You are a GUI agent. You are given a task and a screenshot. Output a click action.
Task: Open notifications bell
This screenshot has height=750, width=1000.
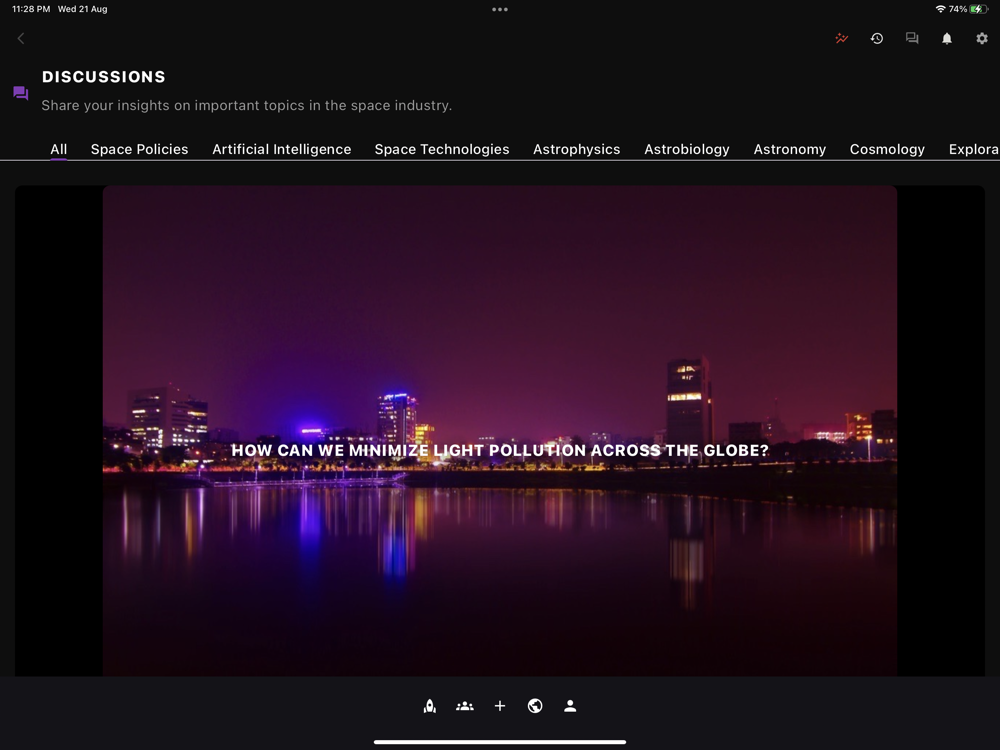(947, 38)
